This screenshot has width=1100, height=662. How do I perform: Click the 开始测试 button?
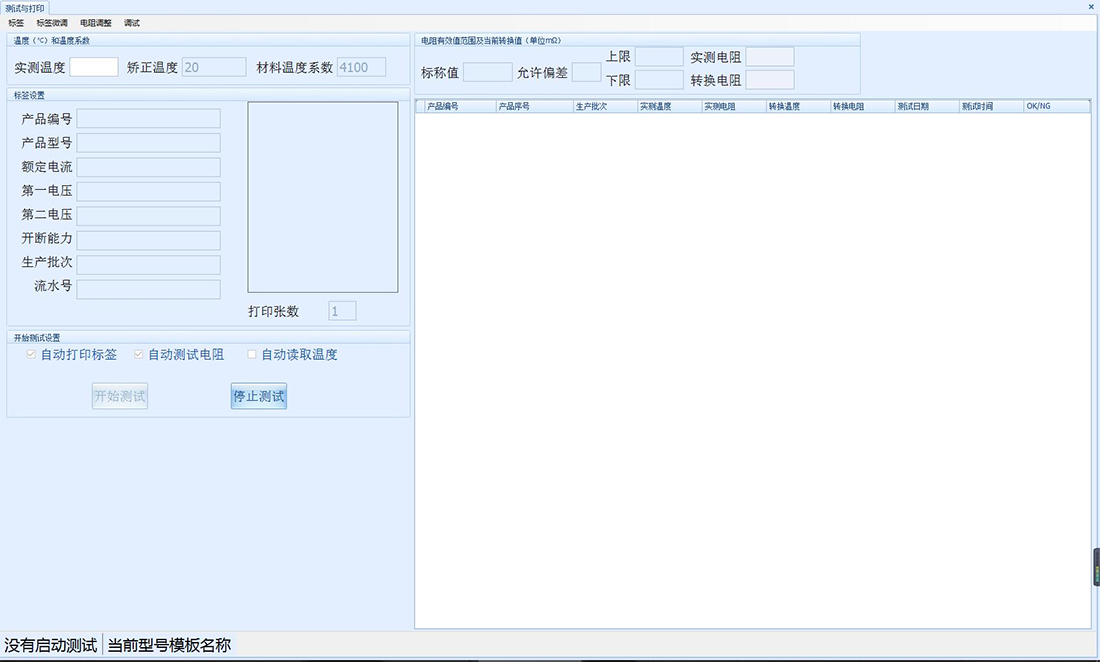click(x=120, y=397)
